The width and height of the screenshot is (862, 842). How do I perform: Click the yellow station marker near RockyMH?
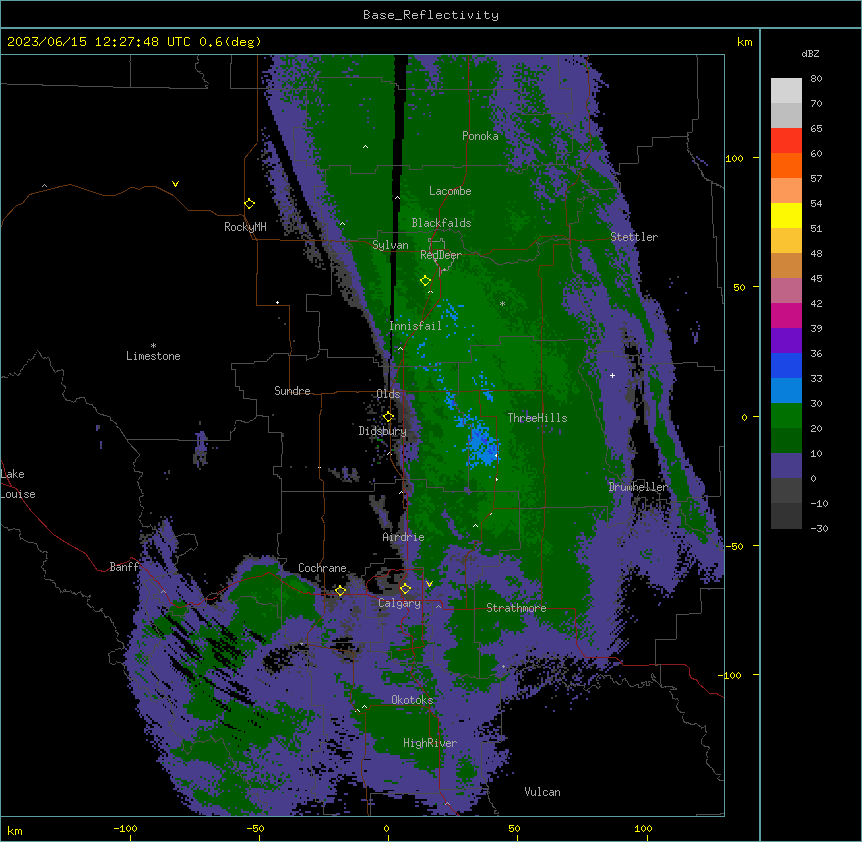click(249, 204)
